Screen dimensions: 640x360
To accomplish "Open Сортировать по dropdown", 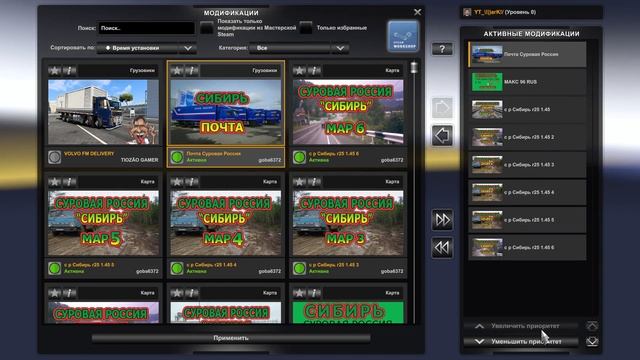I will click(147, 48).
